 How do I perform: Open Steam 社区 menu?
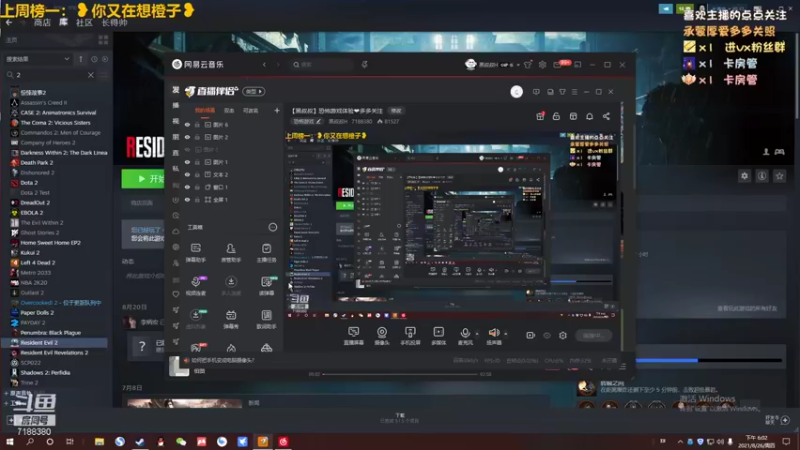(84, 22)
